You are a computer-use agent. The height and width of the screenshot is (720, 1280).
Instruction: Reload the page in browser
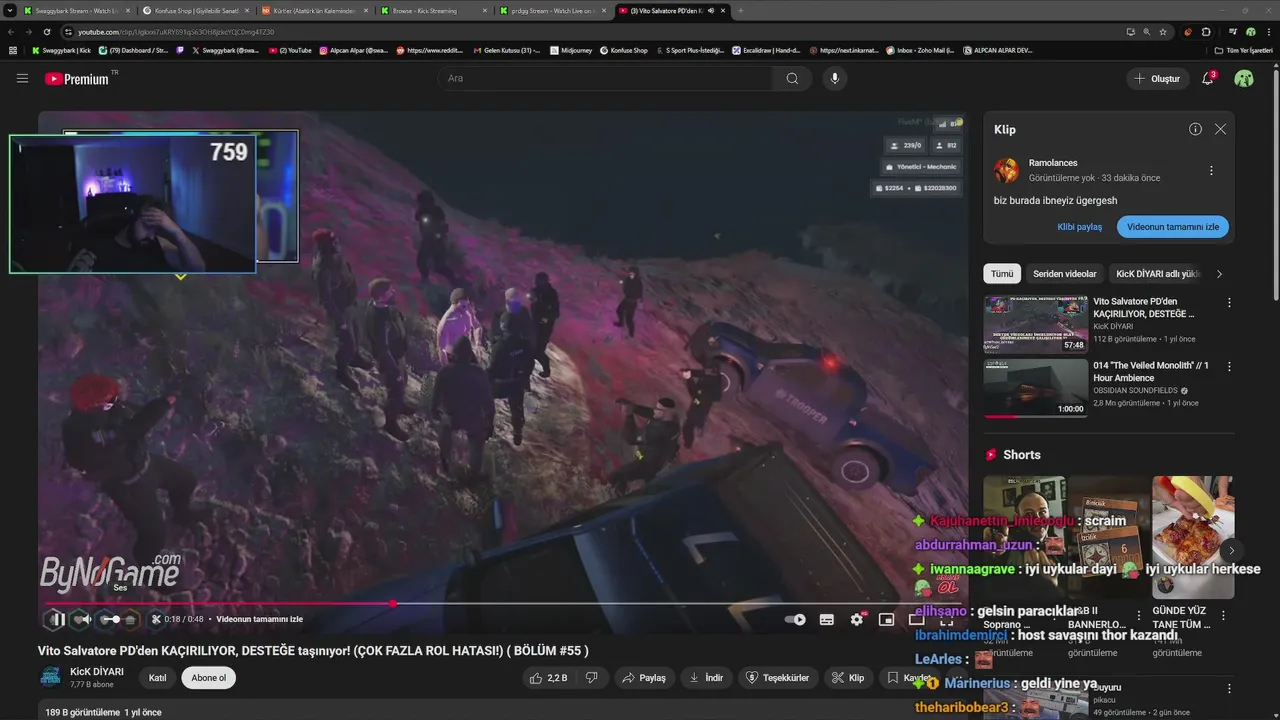point(49,32)
